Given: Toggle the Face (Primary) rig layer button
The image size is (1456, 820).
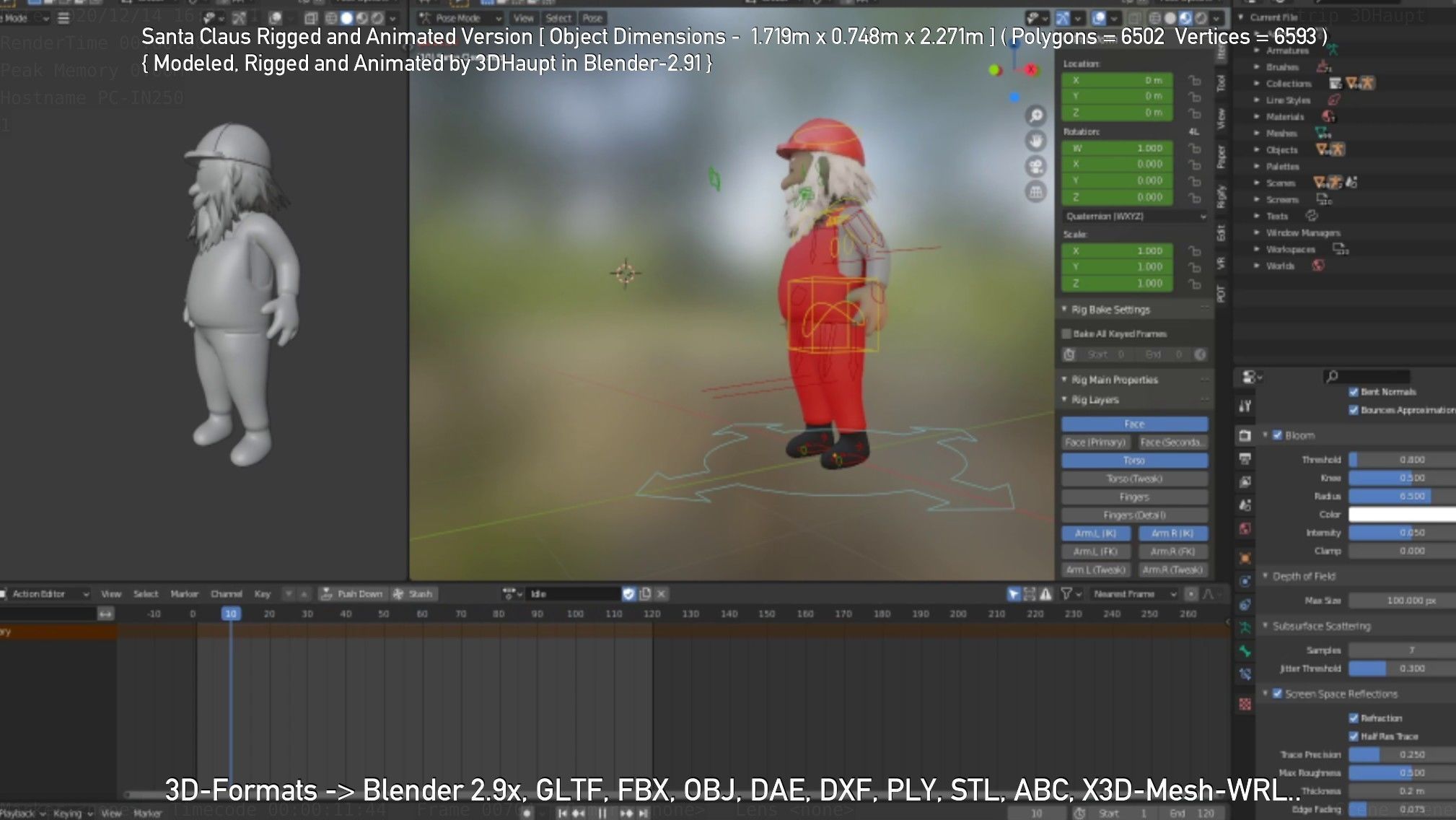Looking at the screenshot, I should tap(1095, 442).
